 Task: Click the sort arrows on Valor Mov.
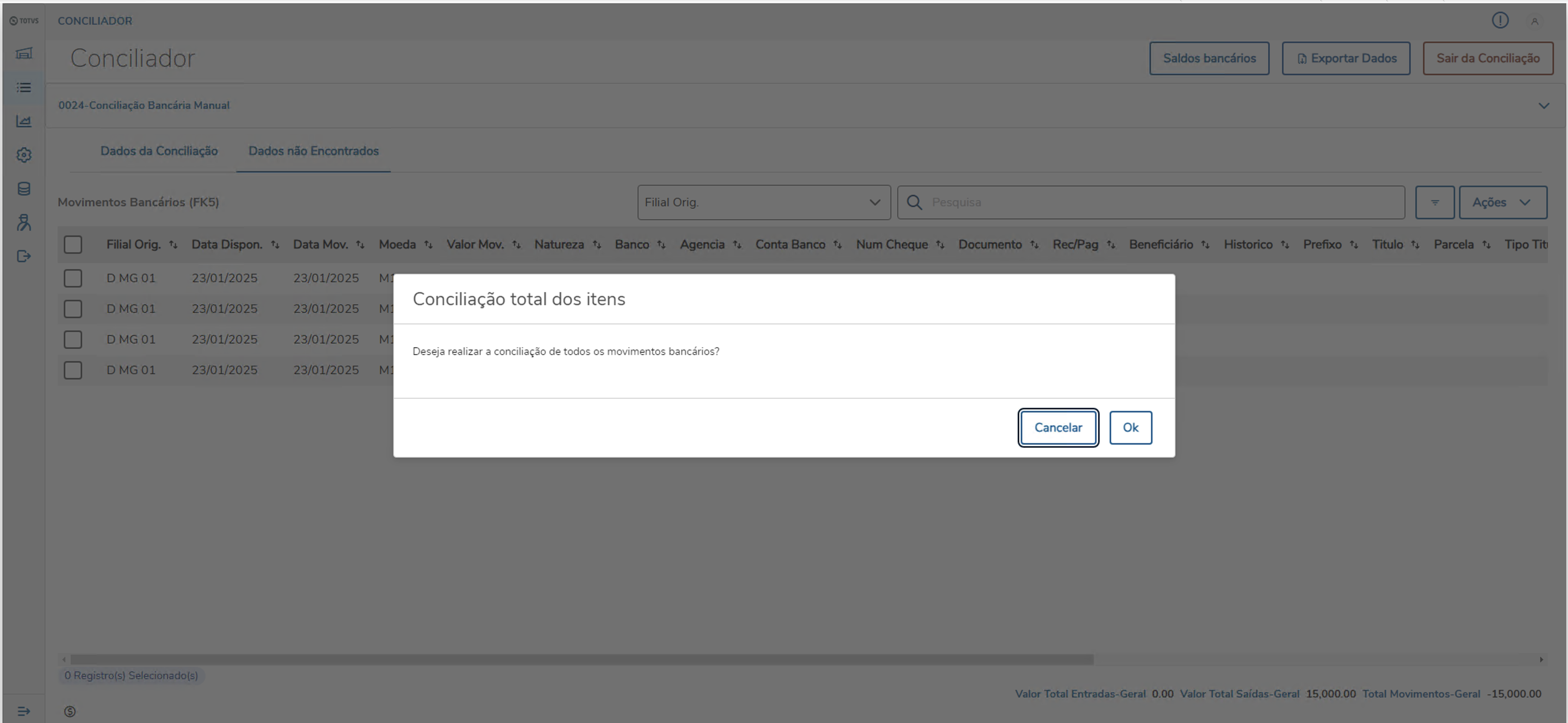click(x=516, y=245)
